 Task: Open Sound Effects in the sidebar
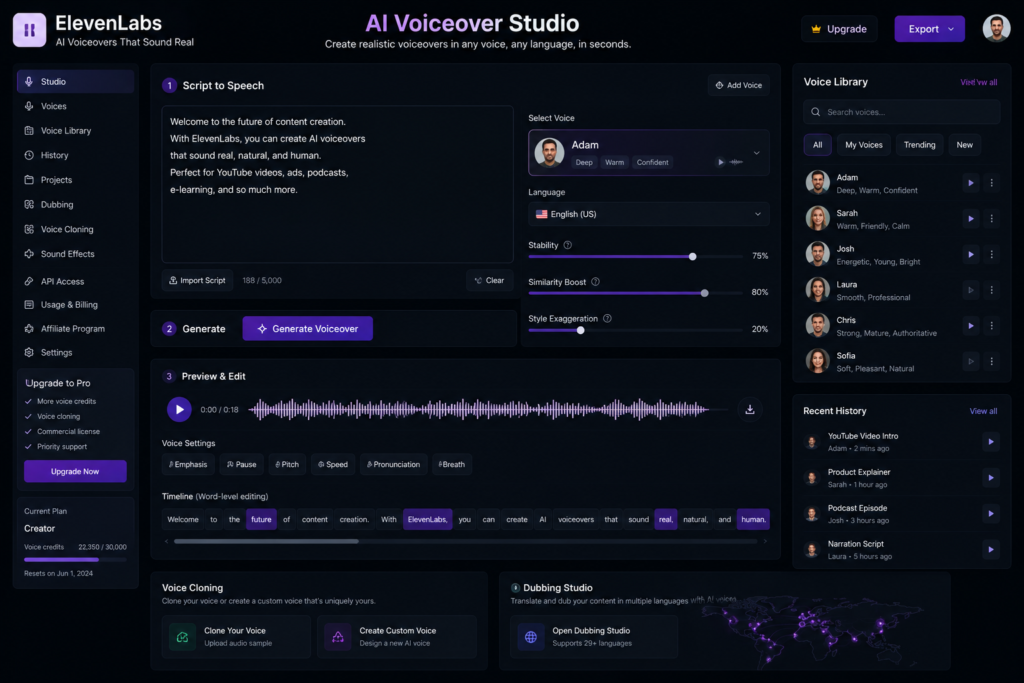pyautogui.click(x=75, y=254)
